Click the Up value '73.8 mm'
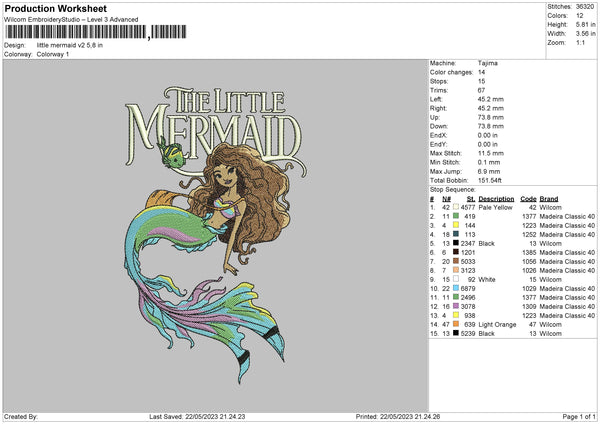 491,117
